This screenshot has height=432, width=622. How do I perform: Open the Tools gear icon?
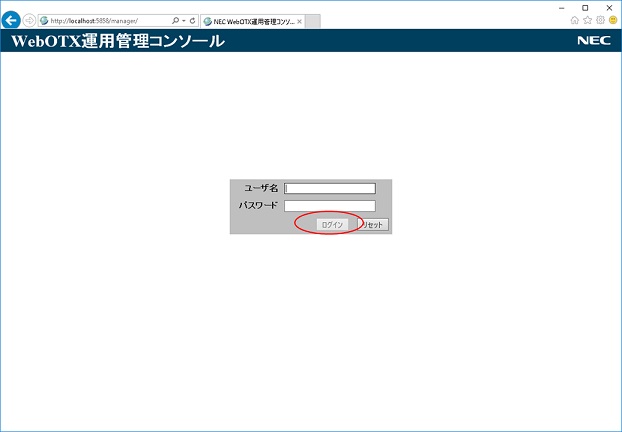tap(600, 20)
